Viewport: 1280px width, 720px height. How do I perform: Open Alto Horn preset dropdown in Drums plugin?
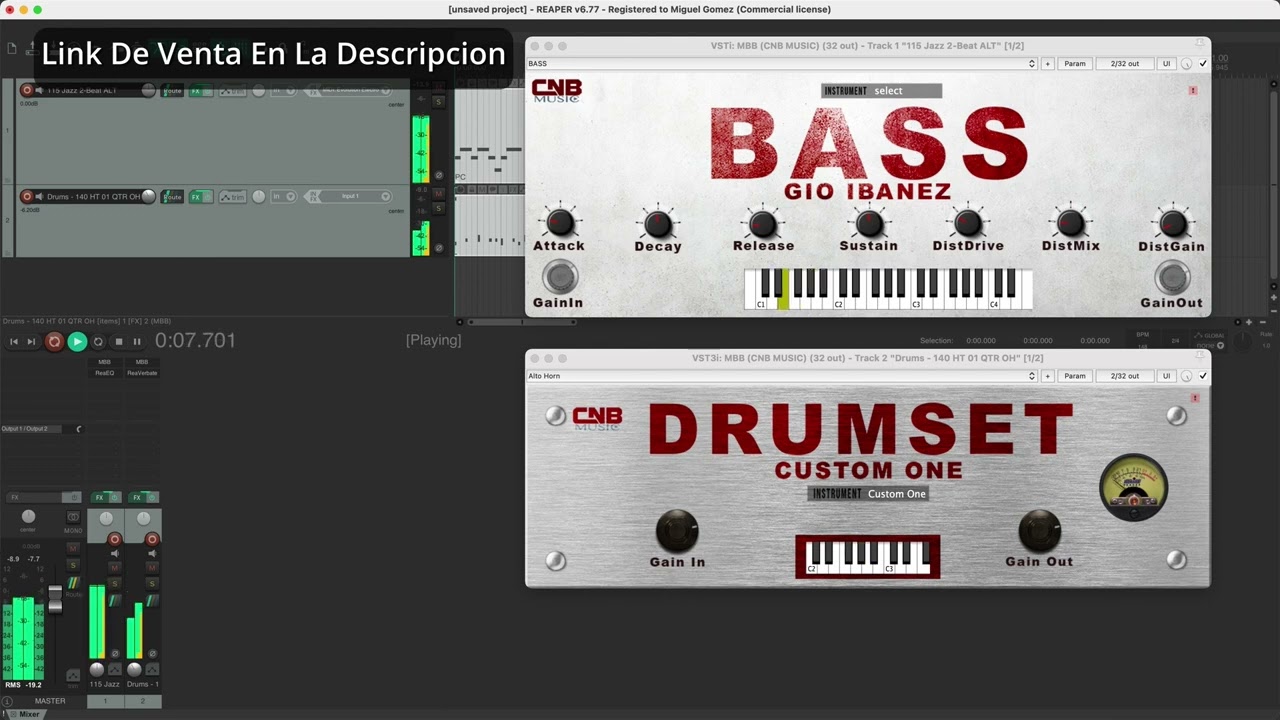coord(781,376)
